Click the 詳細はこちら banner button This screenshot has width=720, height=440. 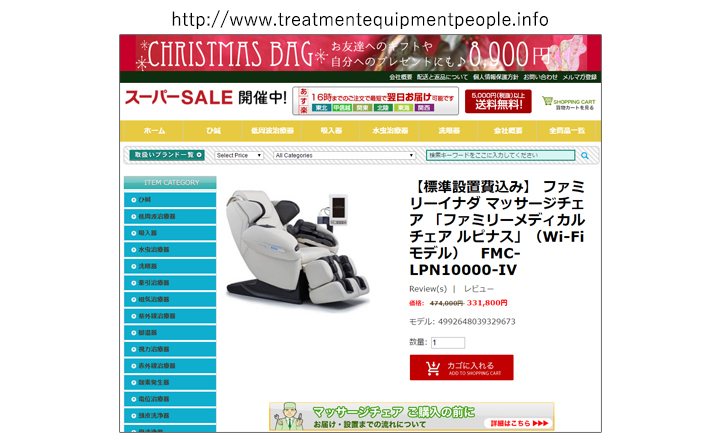click(519, 423)
